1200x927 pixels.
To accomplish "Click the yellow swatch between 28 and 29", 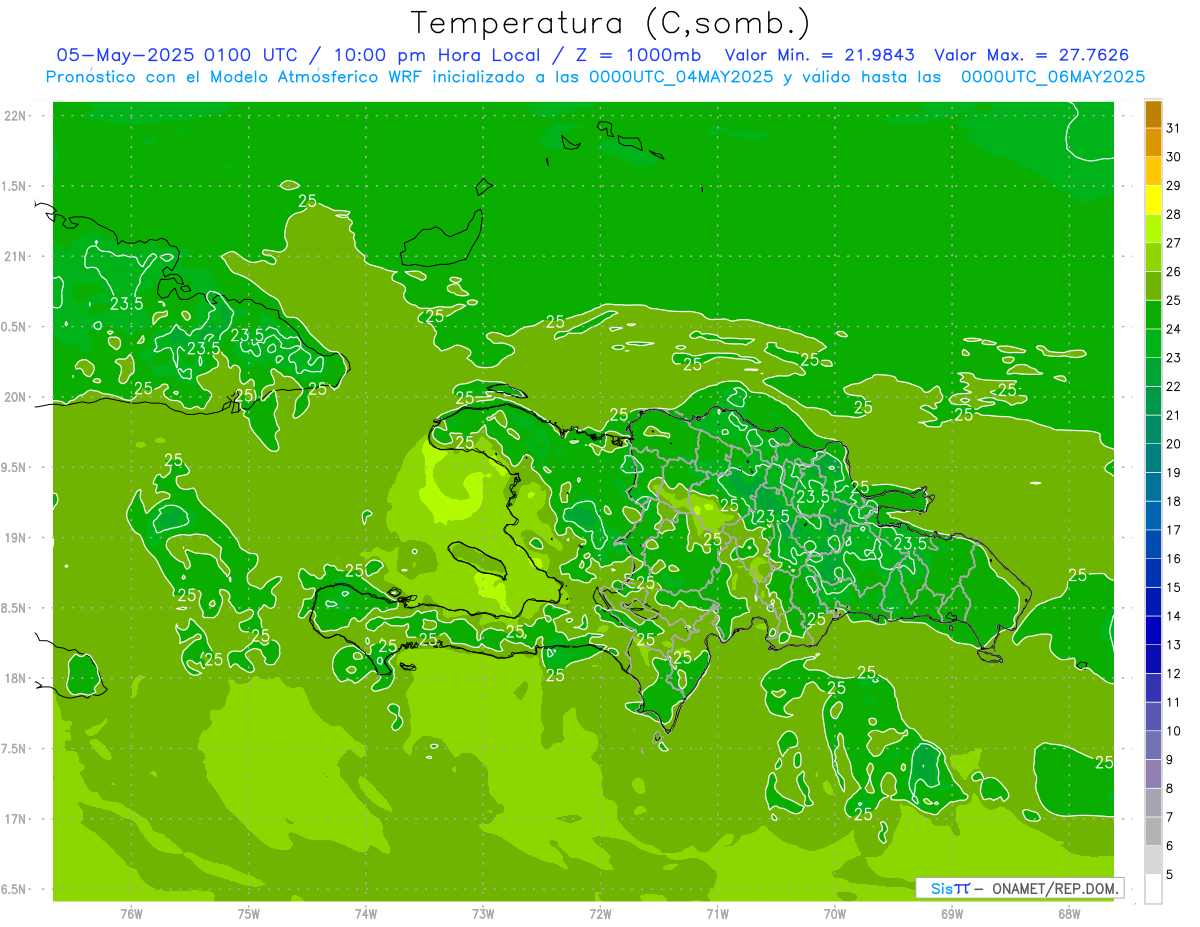I will 1153,201.
